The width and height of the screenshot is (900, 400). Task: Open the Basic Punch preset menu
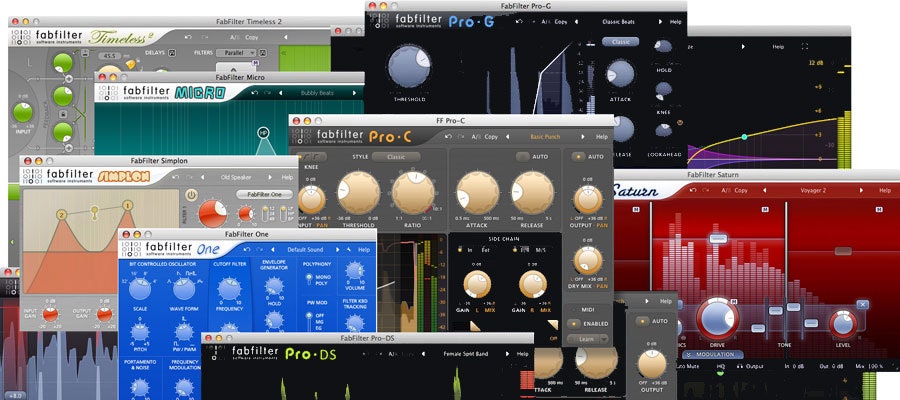547,136
